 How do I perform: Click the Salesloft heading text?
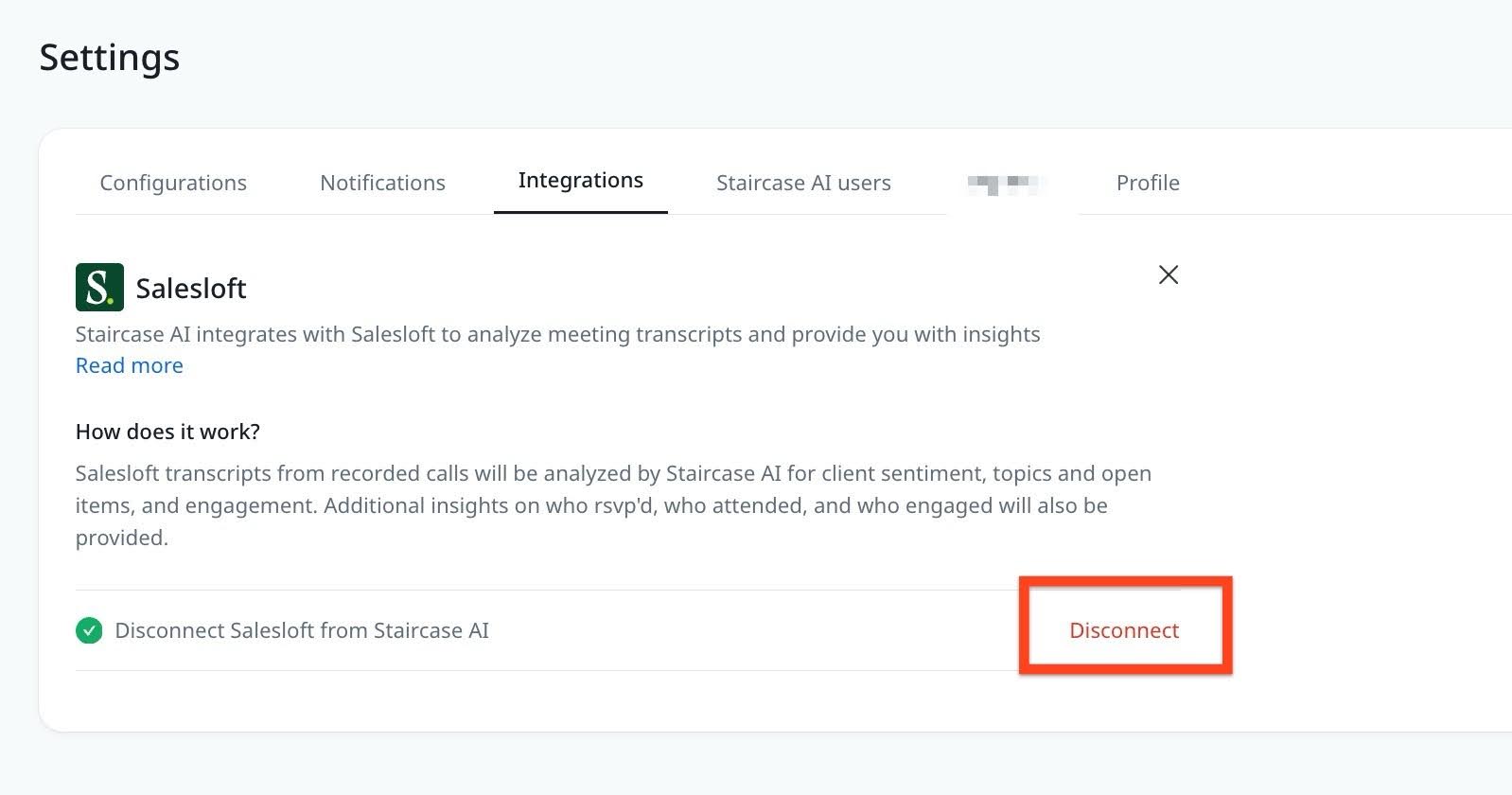pyautogui.click(x=191, y=288)
